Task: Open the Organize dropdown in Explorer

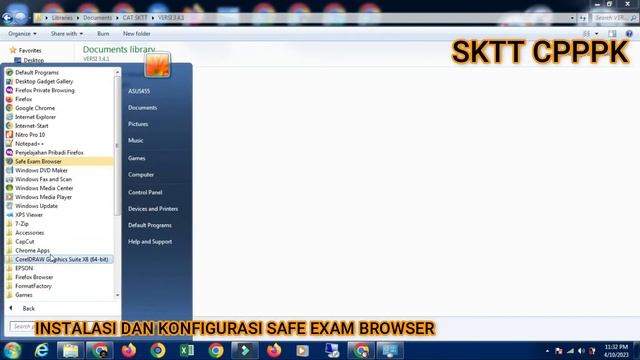Action: tap(22, 33)
